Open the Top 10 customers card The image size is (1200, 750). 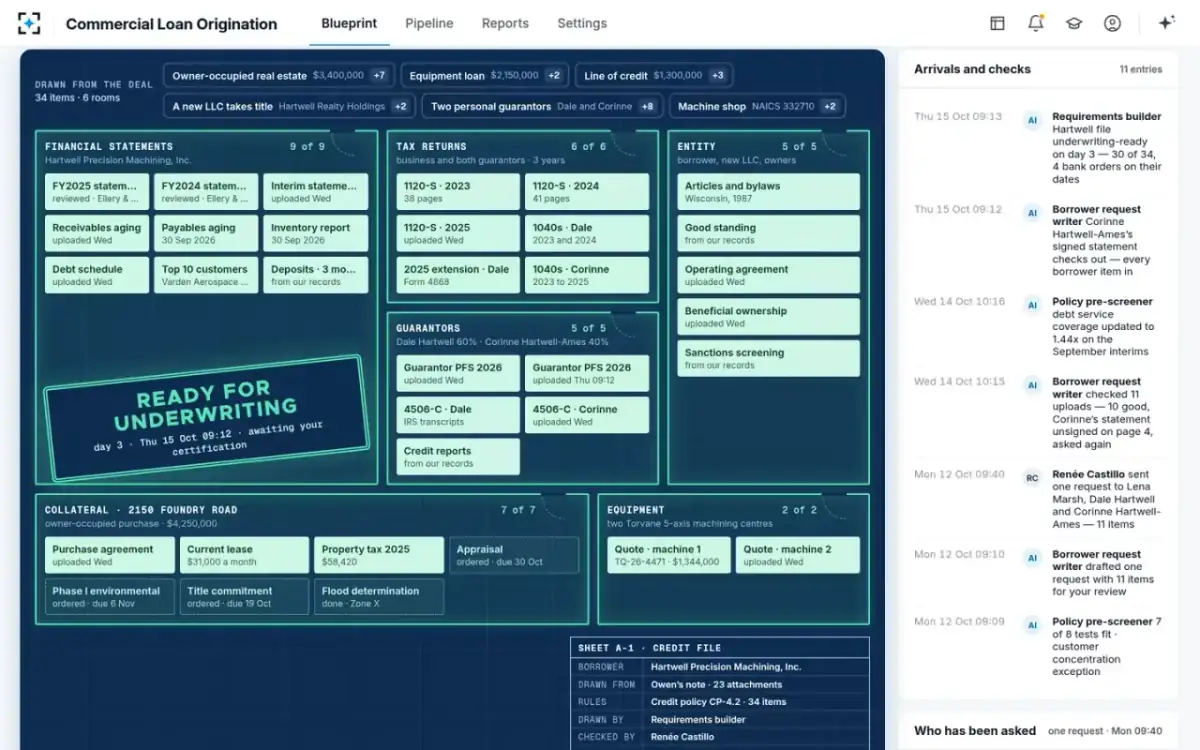[x=206, y=275]
